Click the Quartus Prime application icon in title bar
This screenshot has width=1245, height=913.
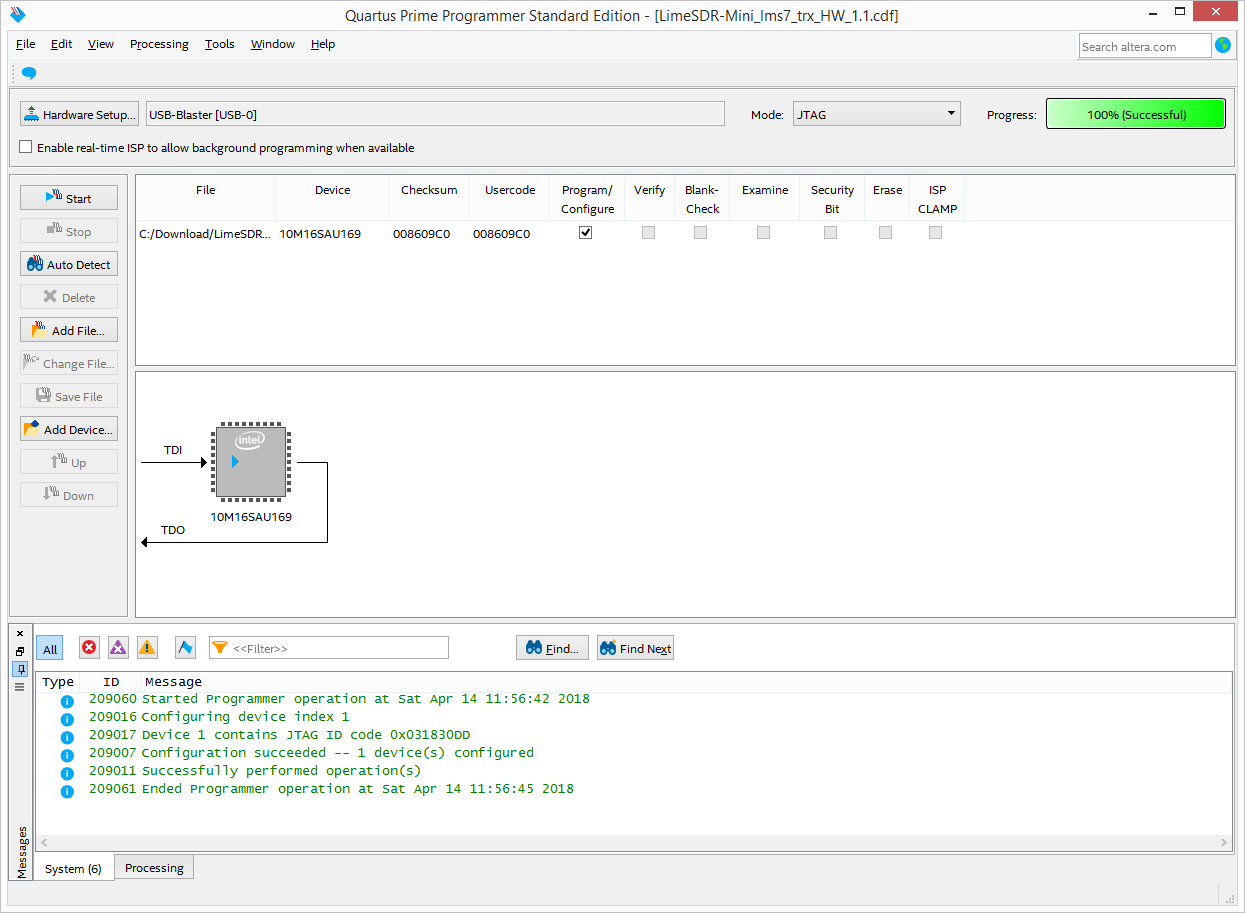(x=17, y=15)
